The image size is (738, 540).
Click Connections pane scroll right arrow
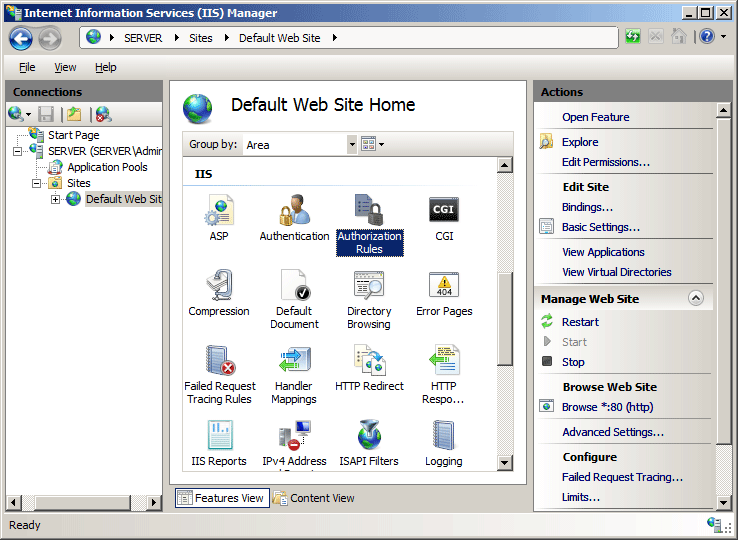pyautogui.click(x=153, y=502)
